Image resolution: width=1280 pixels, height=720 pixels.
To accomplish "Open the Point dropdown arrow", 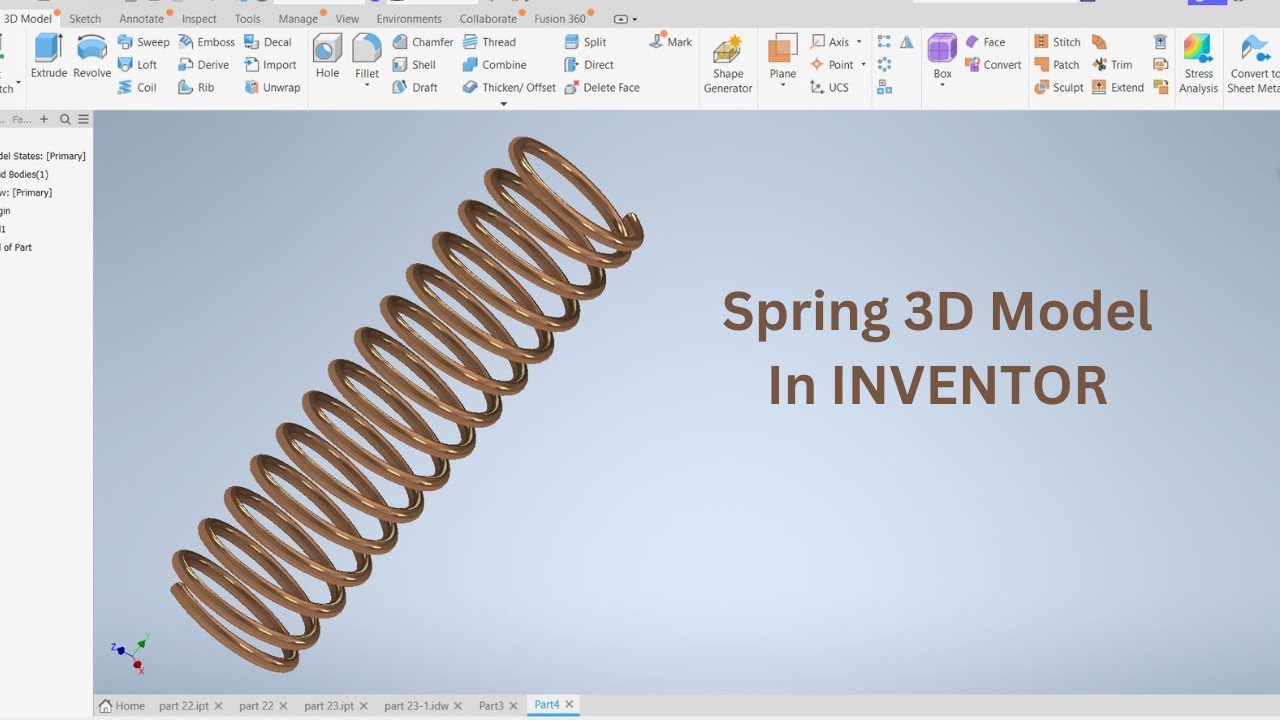I will 863,65.
